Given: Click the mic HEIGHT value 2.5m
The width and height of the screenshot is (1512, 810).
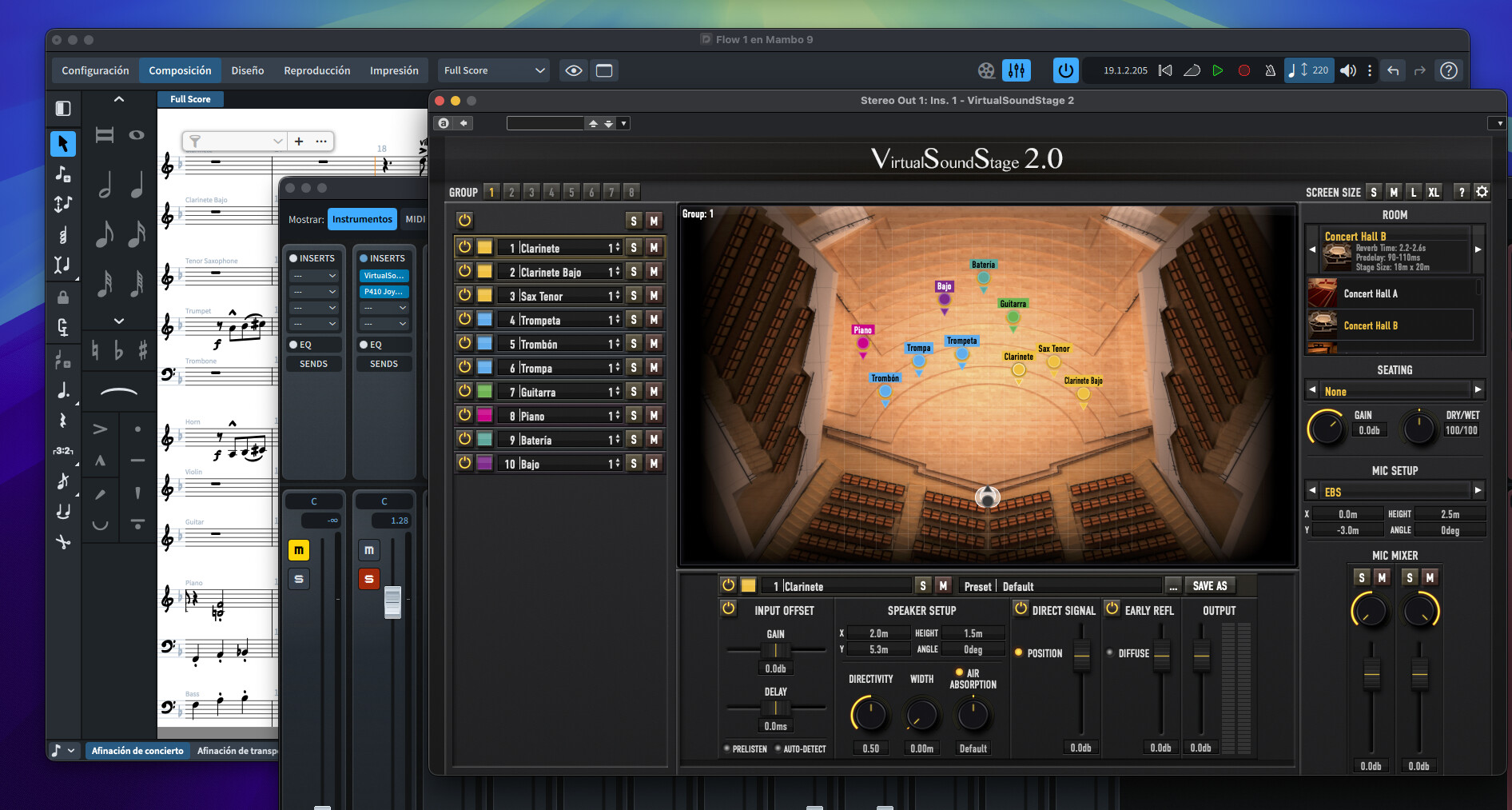Looking at the screenshot, I should [x=1450, y=514].
